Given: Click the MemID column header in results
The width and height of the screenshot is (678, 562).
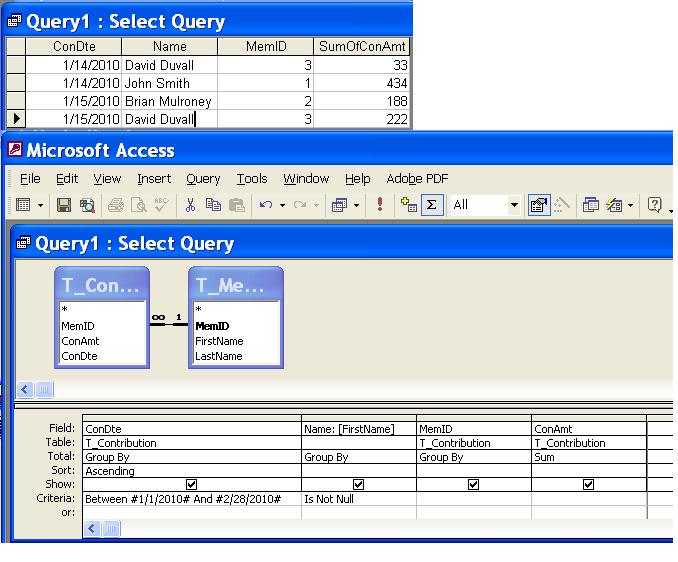Looking at the screenshot, I should [265, 46].
